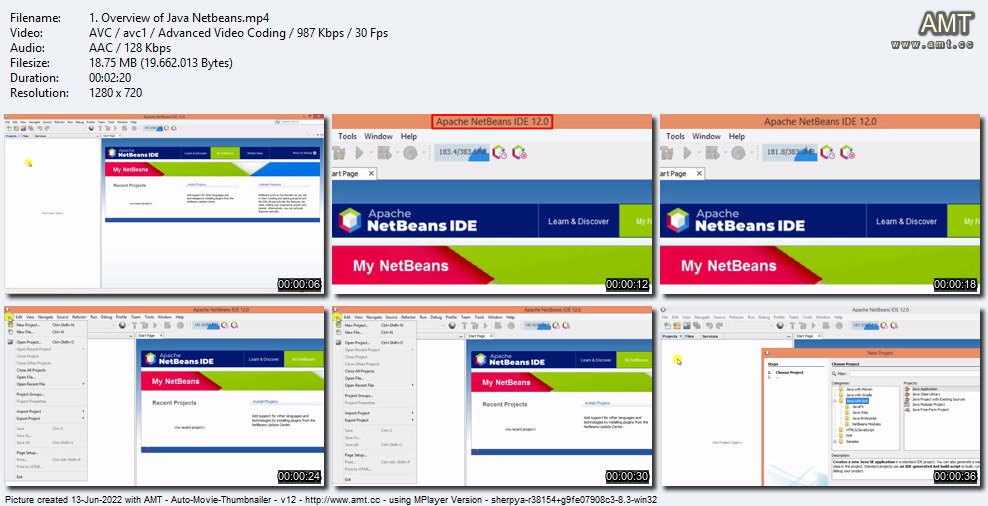Viewport: 988px width, 506px height.
Task: Click the red-badged profiler icon in the 00:00:12 frame
Action: pyautogui.click(x=519, y=152)
